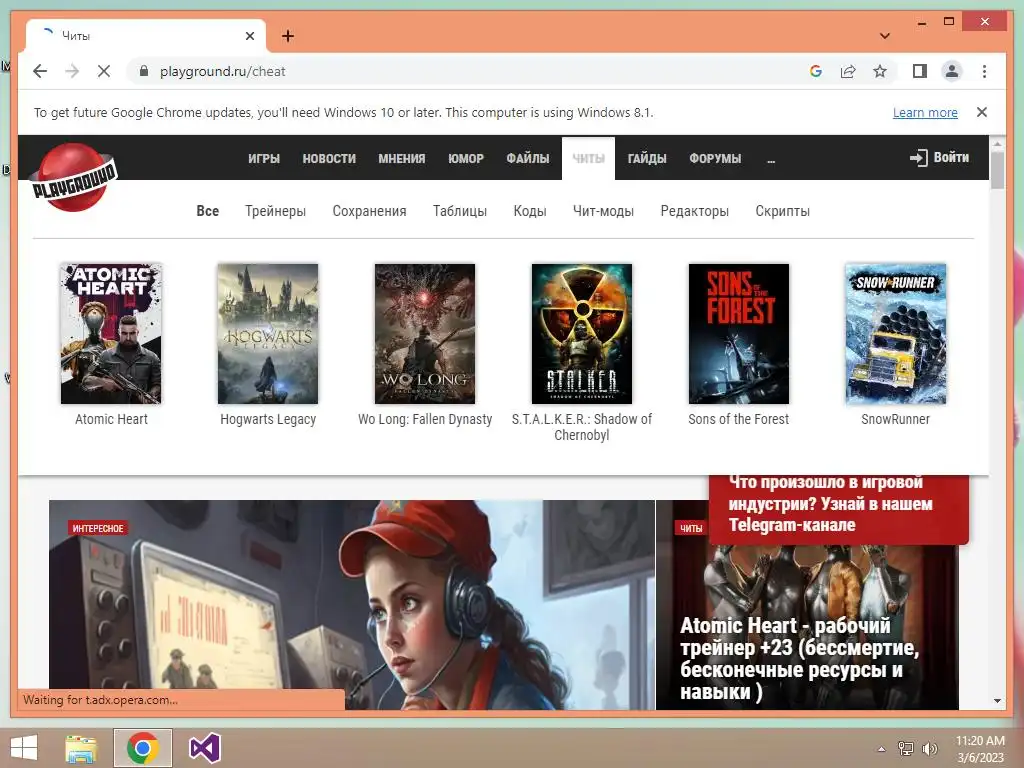
Task: Select the Редакторы filter
Action: click(695, 211)
